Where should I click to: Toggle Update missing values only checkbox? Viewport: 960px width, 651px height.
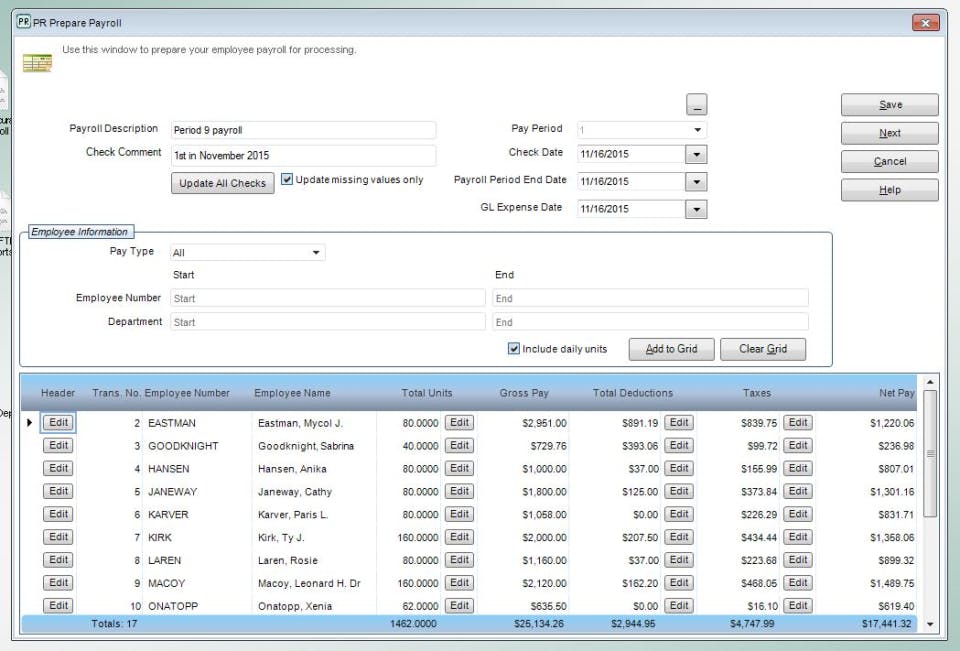[287, 179]
